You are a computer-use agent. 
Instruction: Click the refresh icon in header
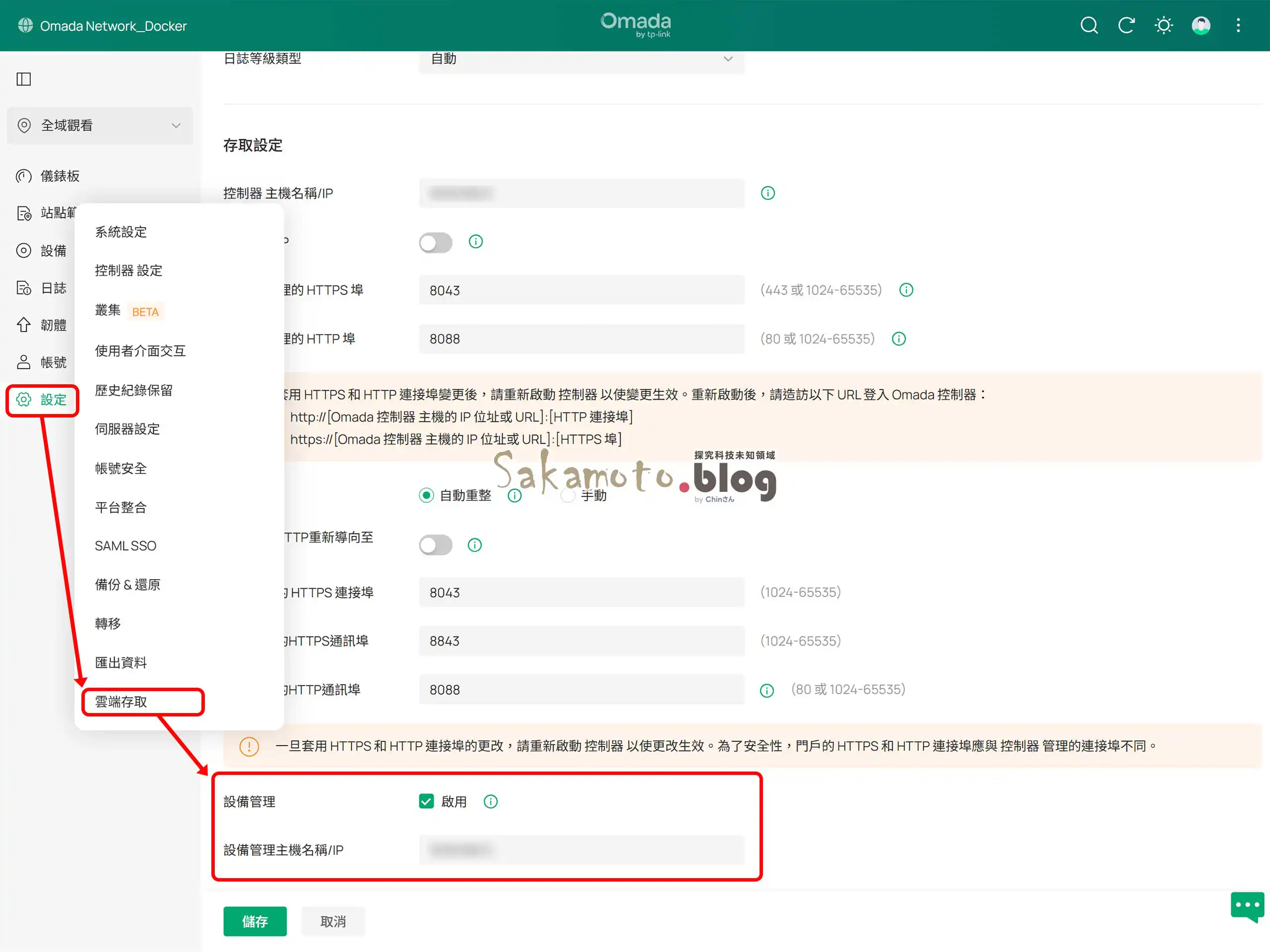point(1126,25)
